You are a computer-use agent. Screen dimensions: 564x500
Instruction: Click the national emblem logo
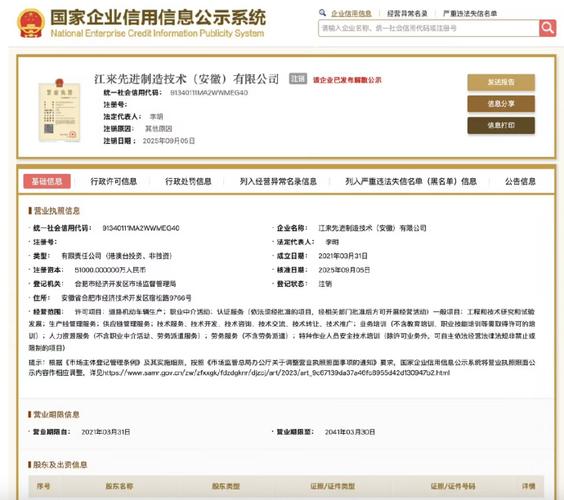[31, 23]
